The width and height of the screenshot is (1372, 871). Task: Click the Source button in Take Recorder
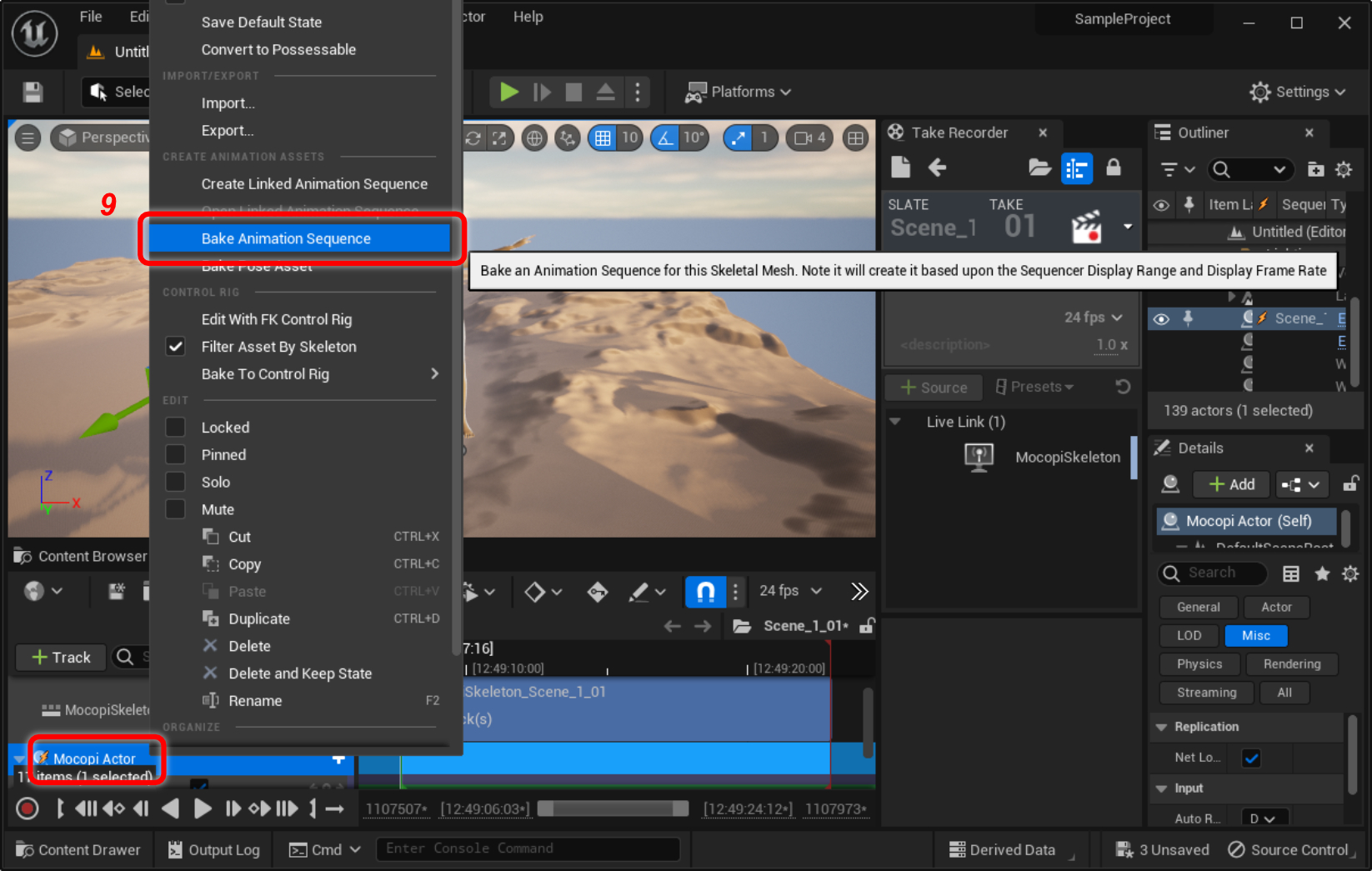(934, 388)
